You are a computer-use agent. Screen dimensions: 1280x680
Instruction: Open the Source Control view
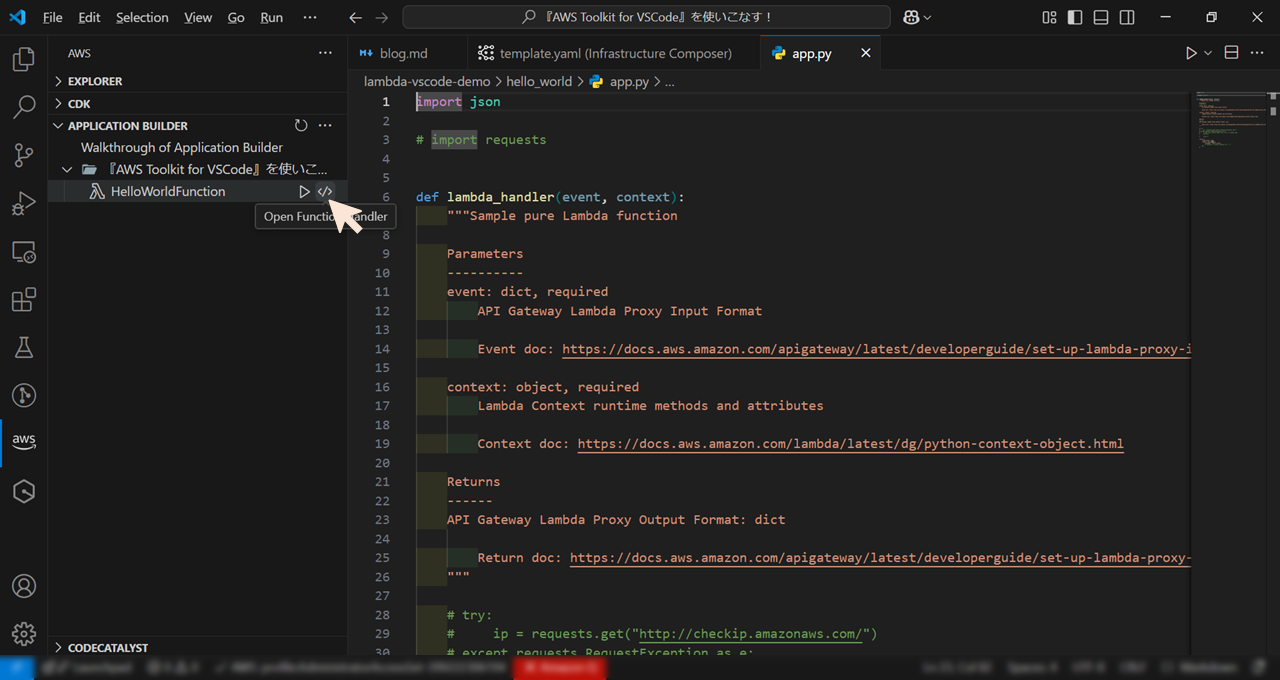[x=24, y=155]
